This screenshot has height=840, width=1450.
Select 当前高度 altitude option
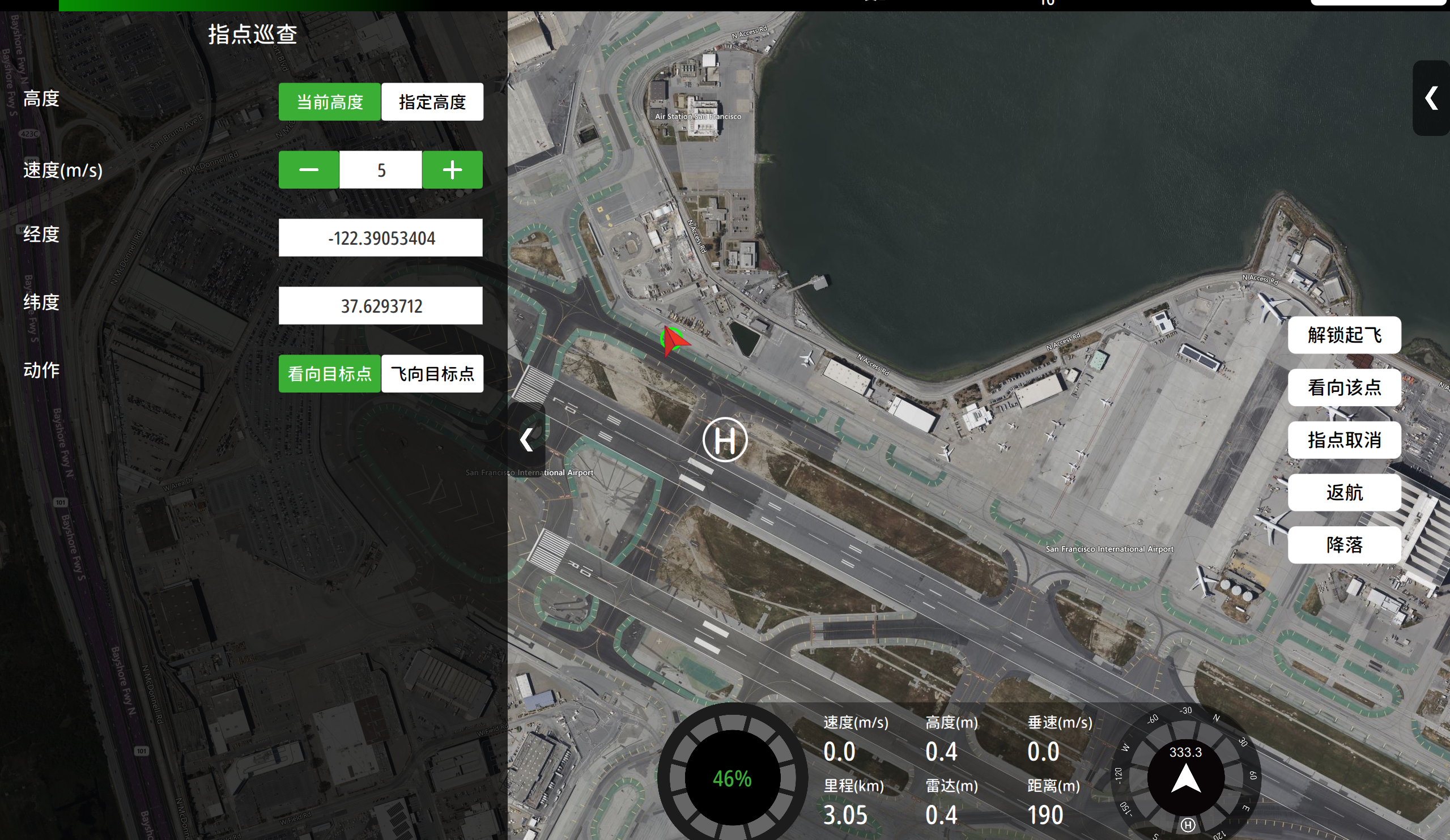click(330, 102)
